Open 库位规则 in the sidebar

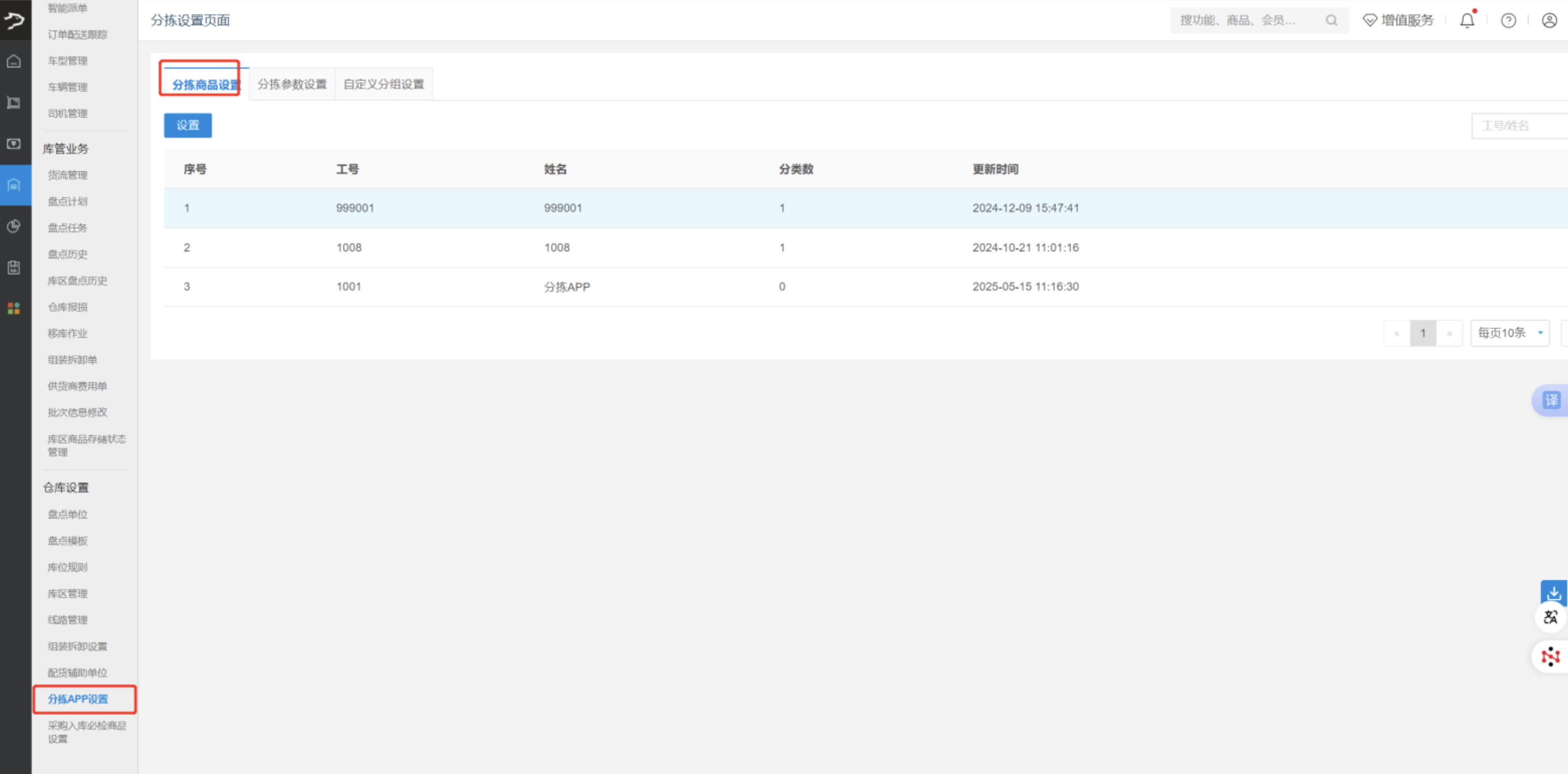pyautogui.click(x=67, y=568)
